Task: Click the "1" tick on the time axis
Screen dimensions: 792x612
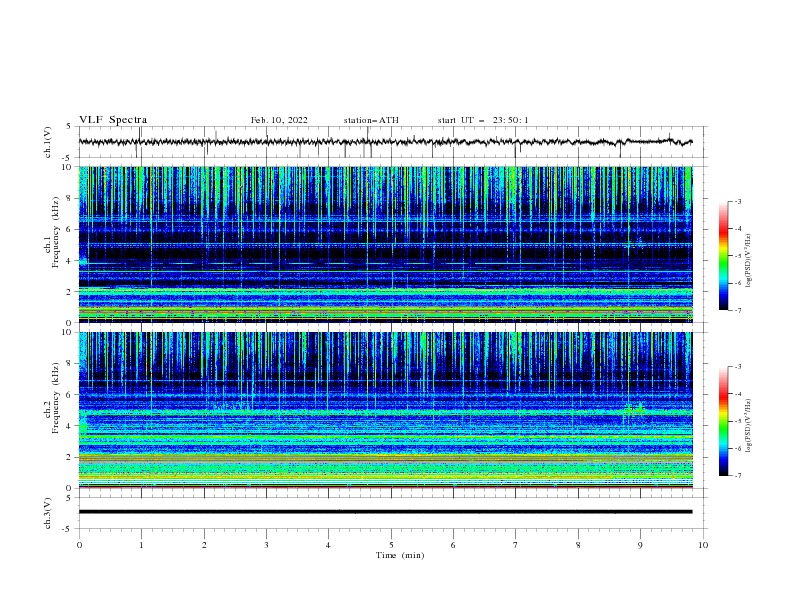Action: 141,545
